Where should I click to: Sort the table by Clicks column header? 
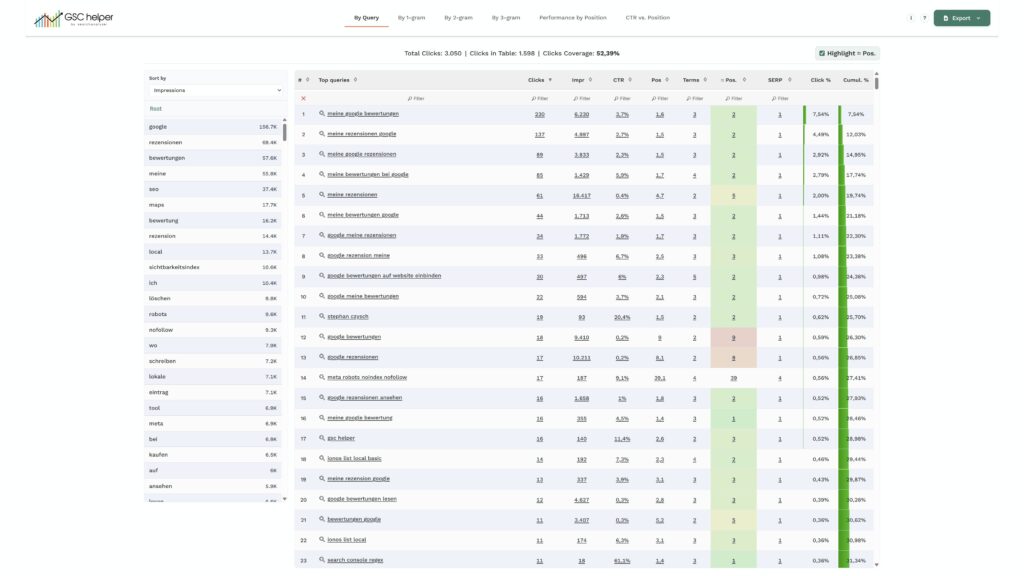click(x=537, y=80)
